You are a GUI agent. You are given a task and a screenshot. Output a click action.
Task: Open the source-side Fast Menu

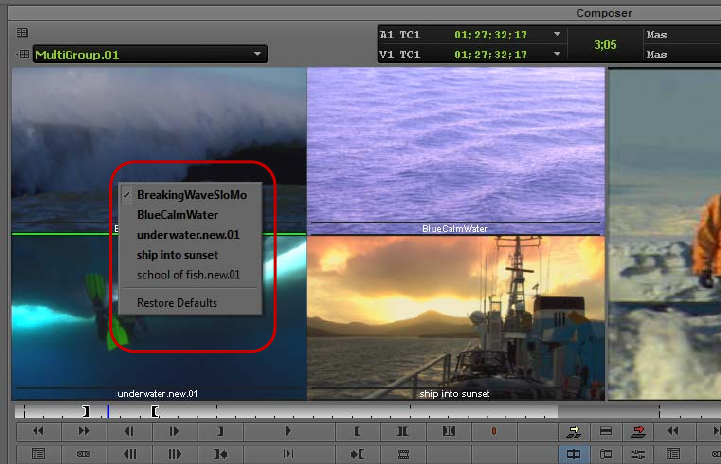39,454
